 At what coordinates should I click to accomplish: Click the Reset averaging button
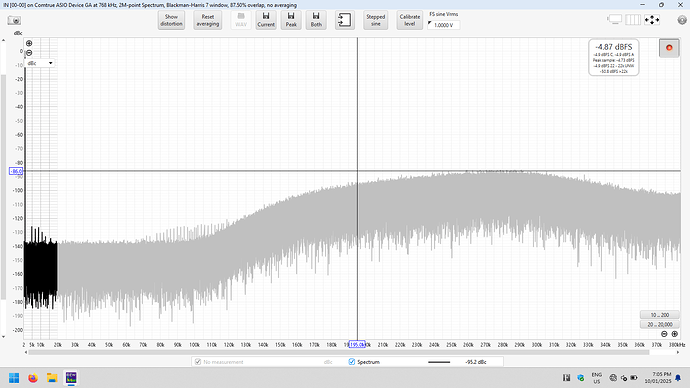[208, 20]
